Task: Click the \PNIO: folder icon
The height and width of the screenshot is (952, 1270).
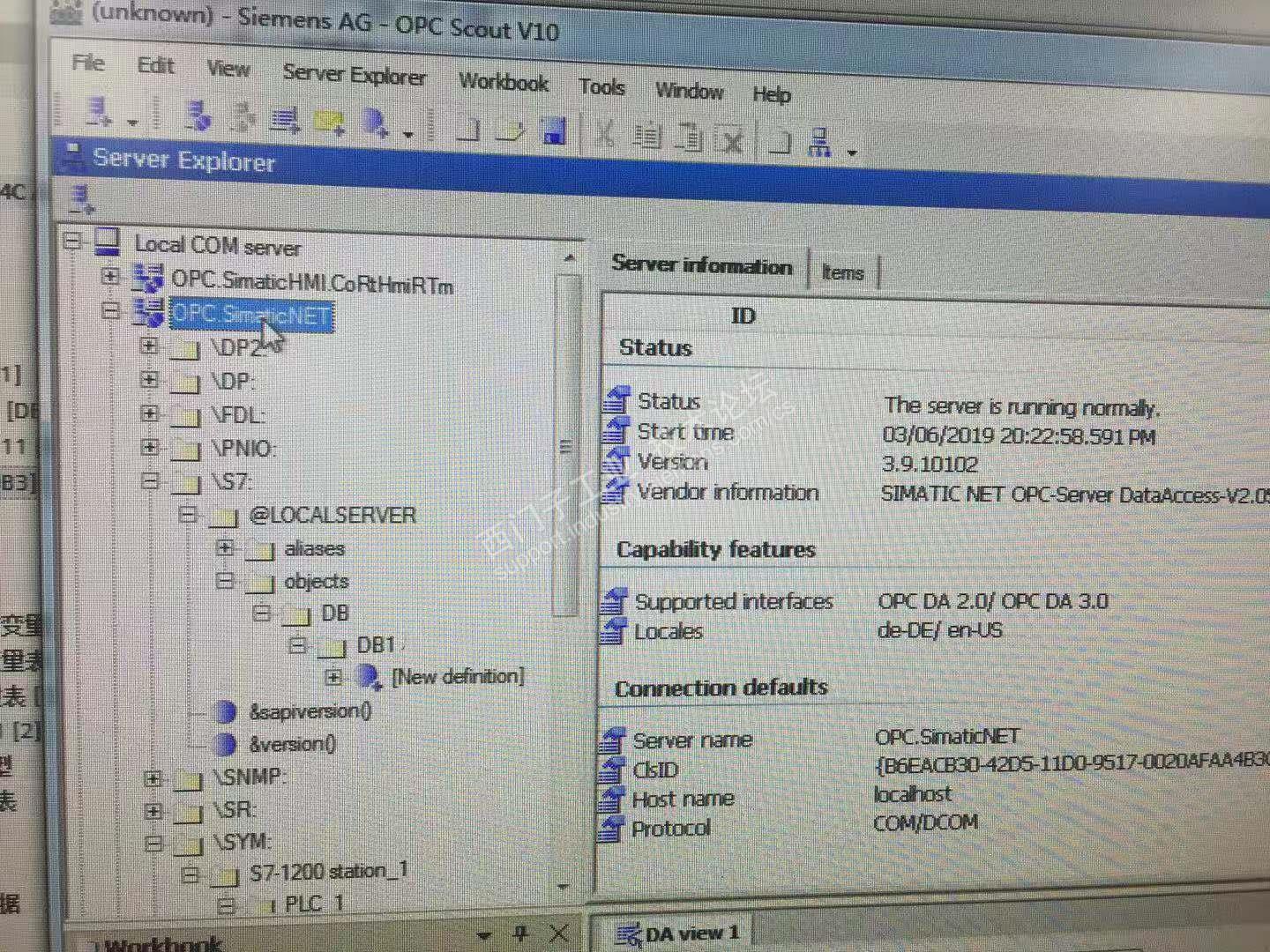Action: tap(185, 450)
